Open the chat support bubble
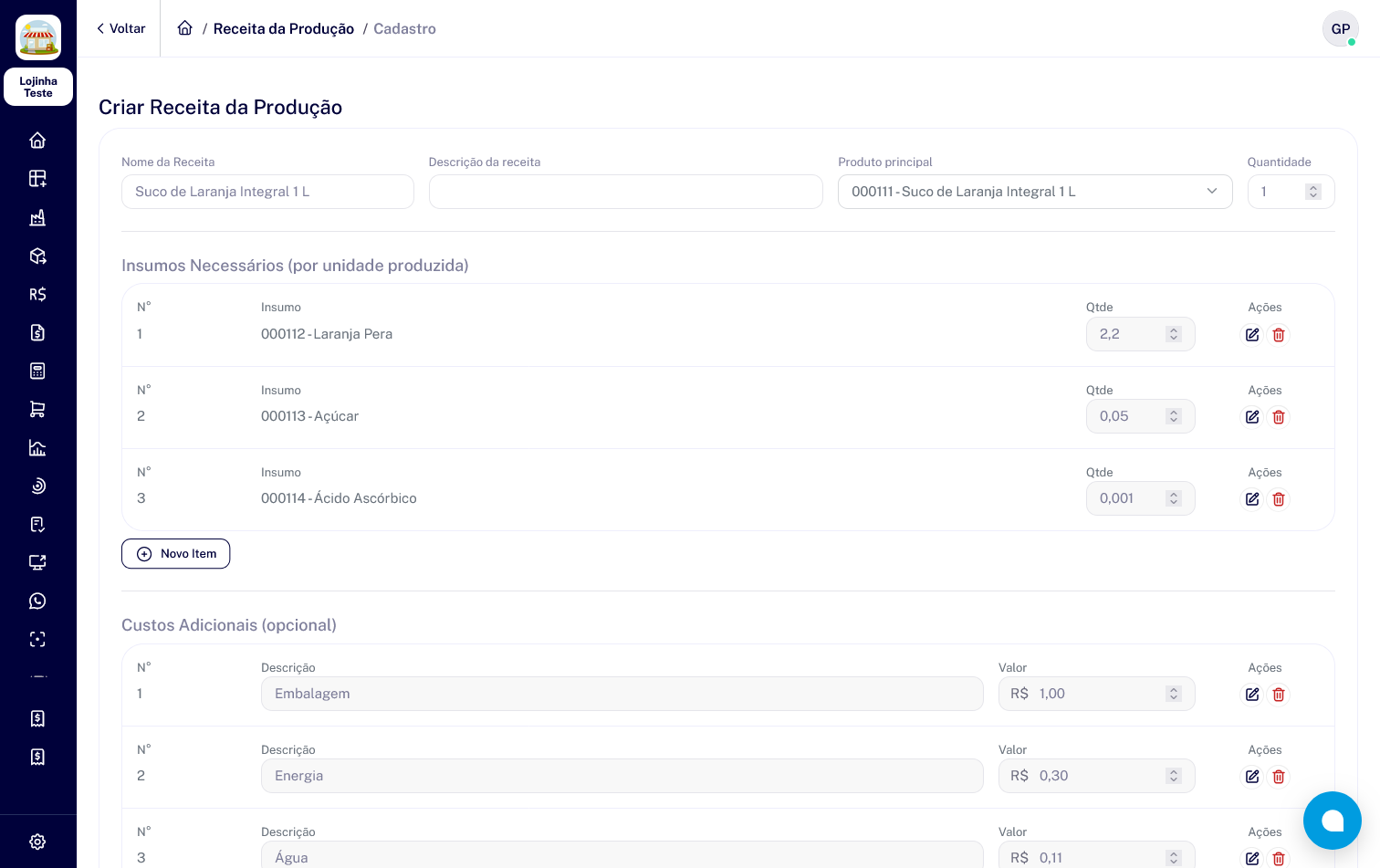1380x868 pixels. click(x=1332, y=821)
